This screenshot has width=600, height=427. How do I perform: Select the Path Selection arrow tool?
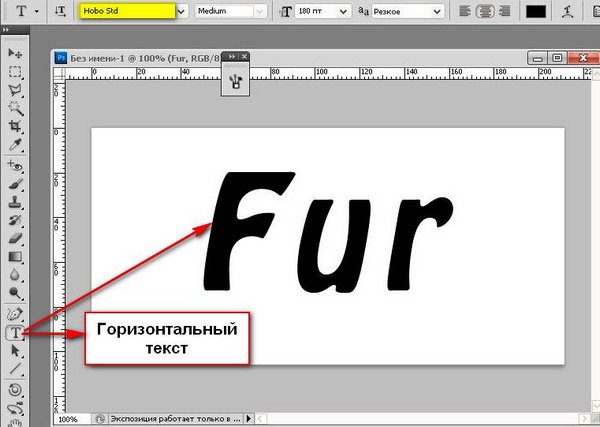[15, 351]
